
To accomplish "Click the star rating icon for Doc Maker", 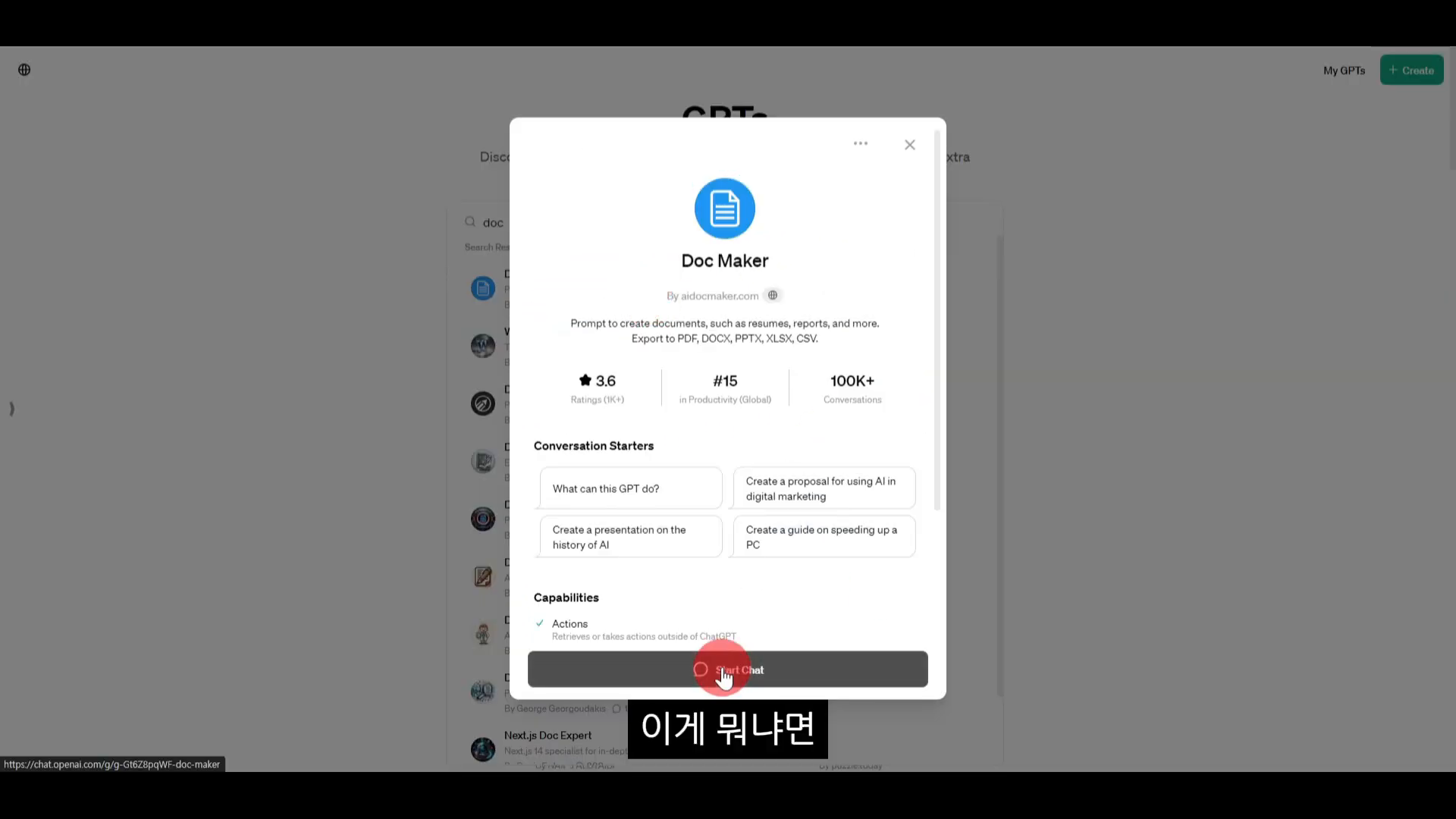I will coord(585,380).
